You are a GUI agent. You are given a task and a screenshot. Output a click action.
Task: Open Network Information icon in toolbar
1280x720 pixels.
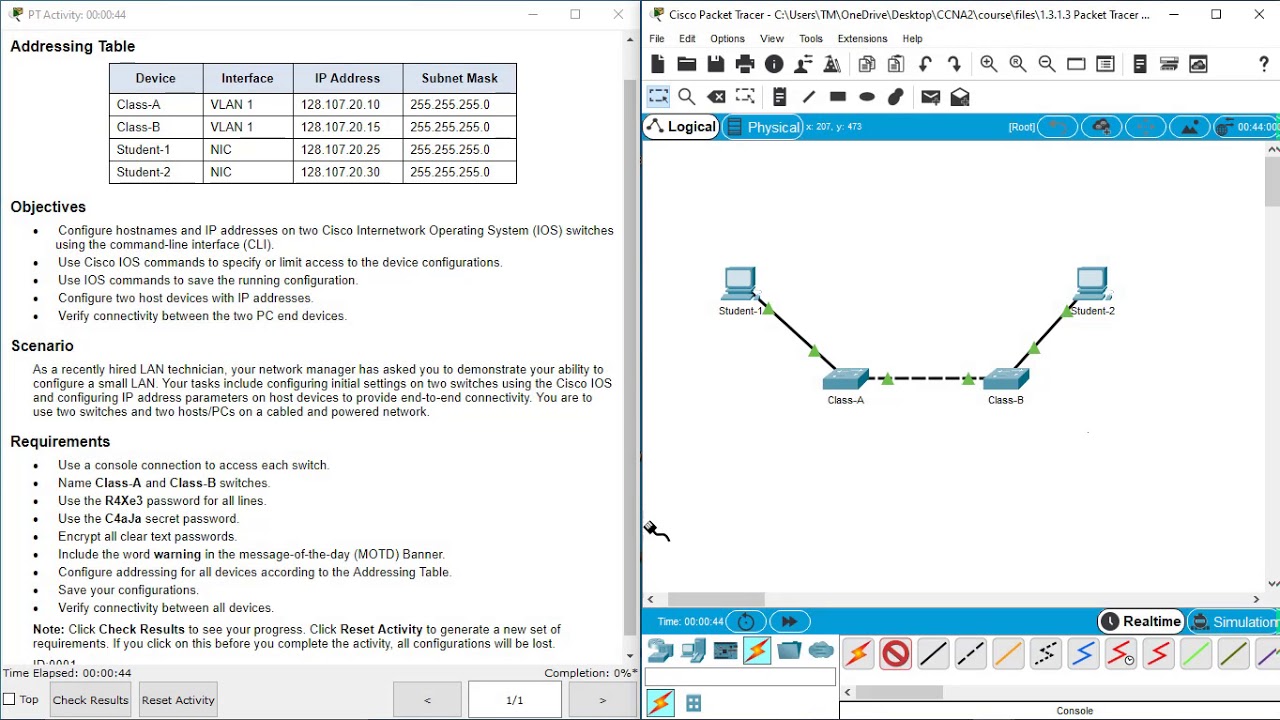click(774, 64)
